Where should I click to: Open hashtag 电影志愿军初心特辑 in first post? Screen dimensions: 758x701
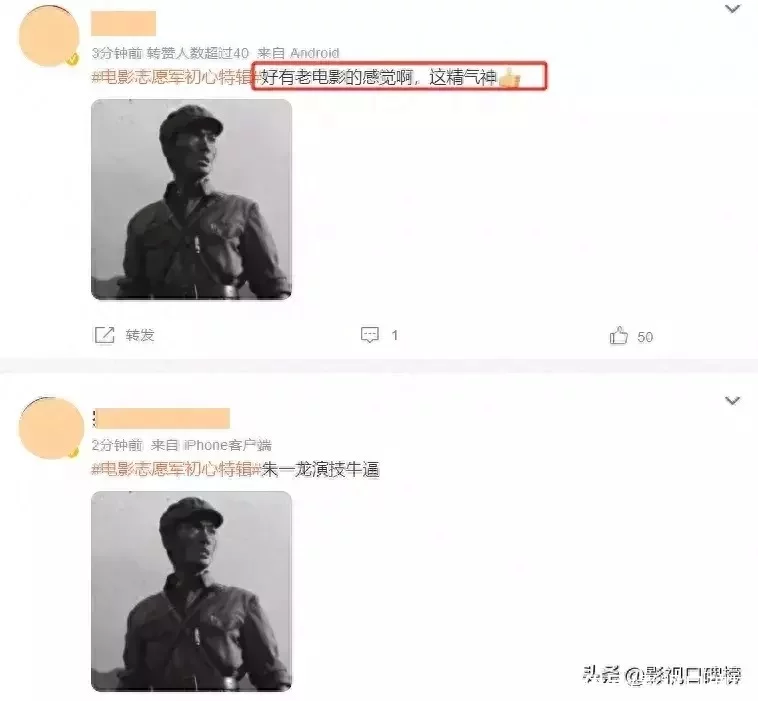coord(176,77)
